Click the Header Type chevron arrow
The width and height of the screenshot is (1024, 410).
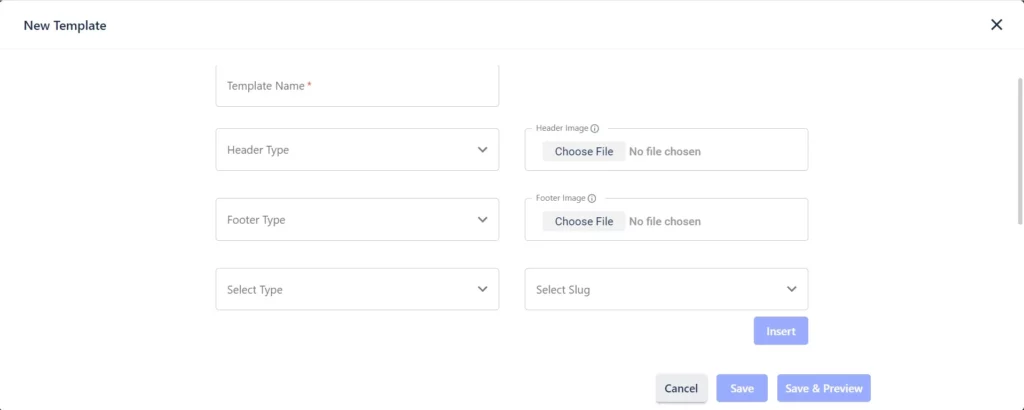point(482,150)
